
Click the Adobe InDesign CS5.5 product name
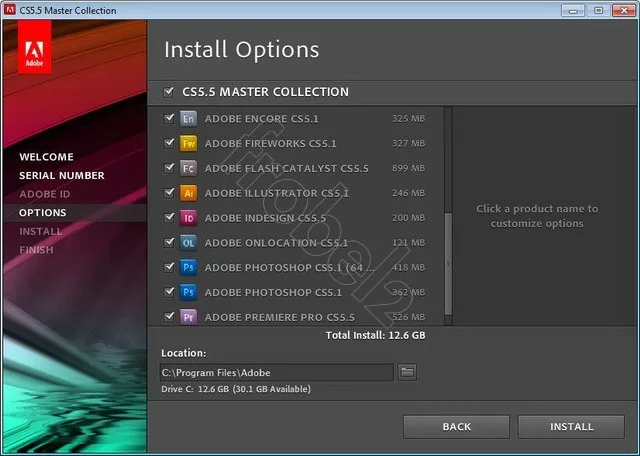point(265,218)
